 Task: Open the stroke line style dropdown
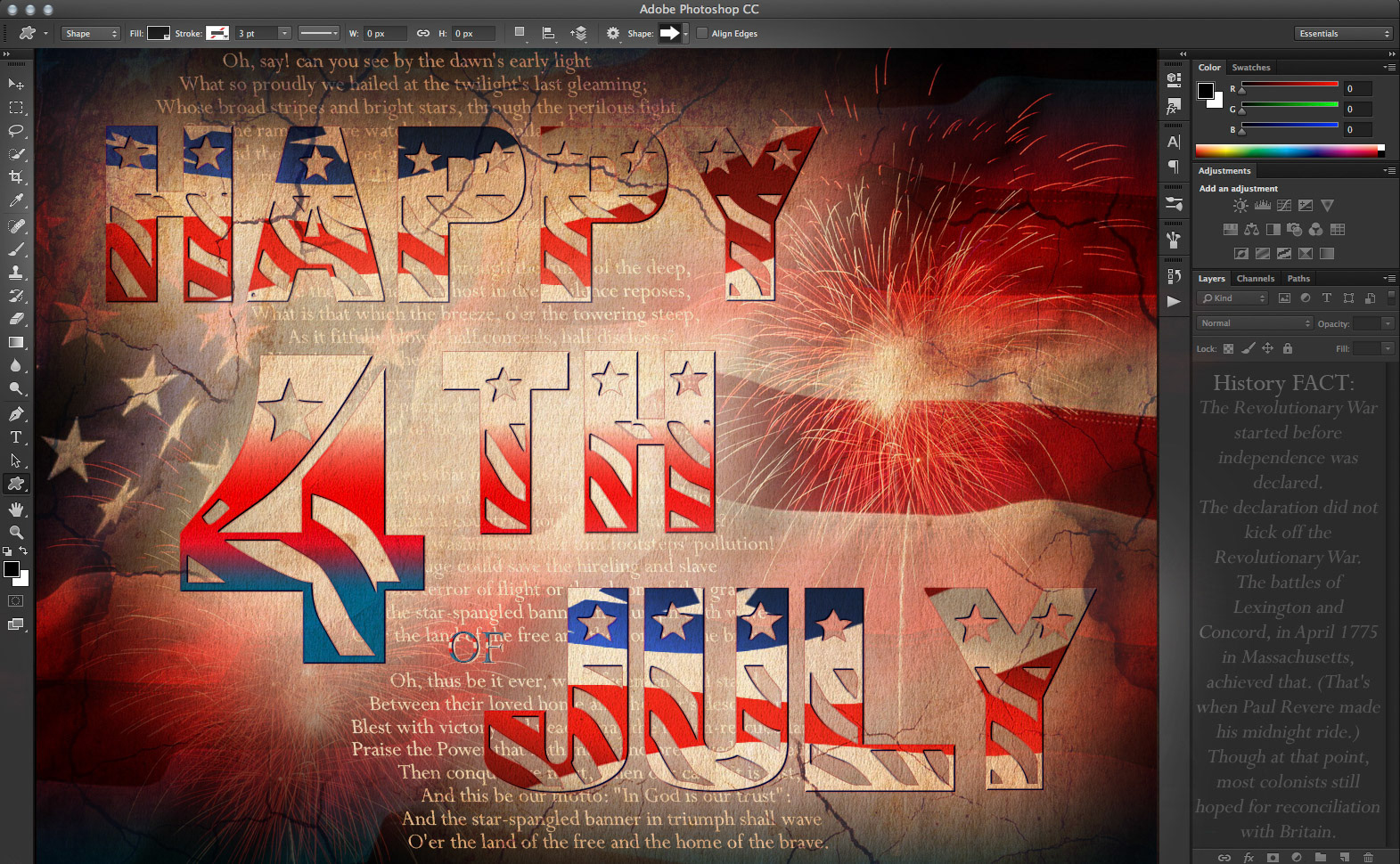pyautogui.click(x=319, y=34)
